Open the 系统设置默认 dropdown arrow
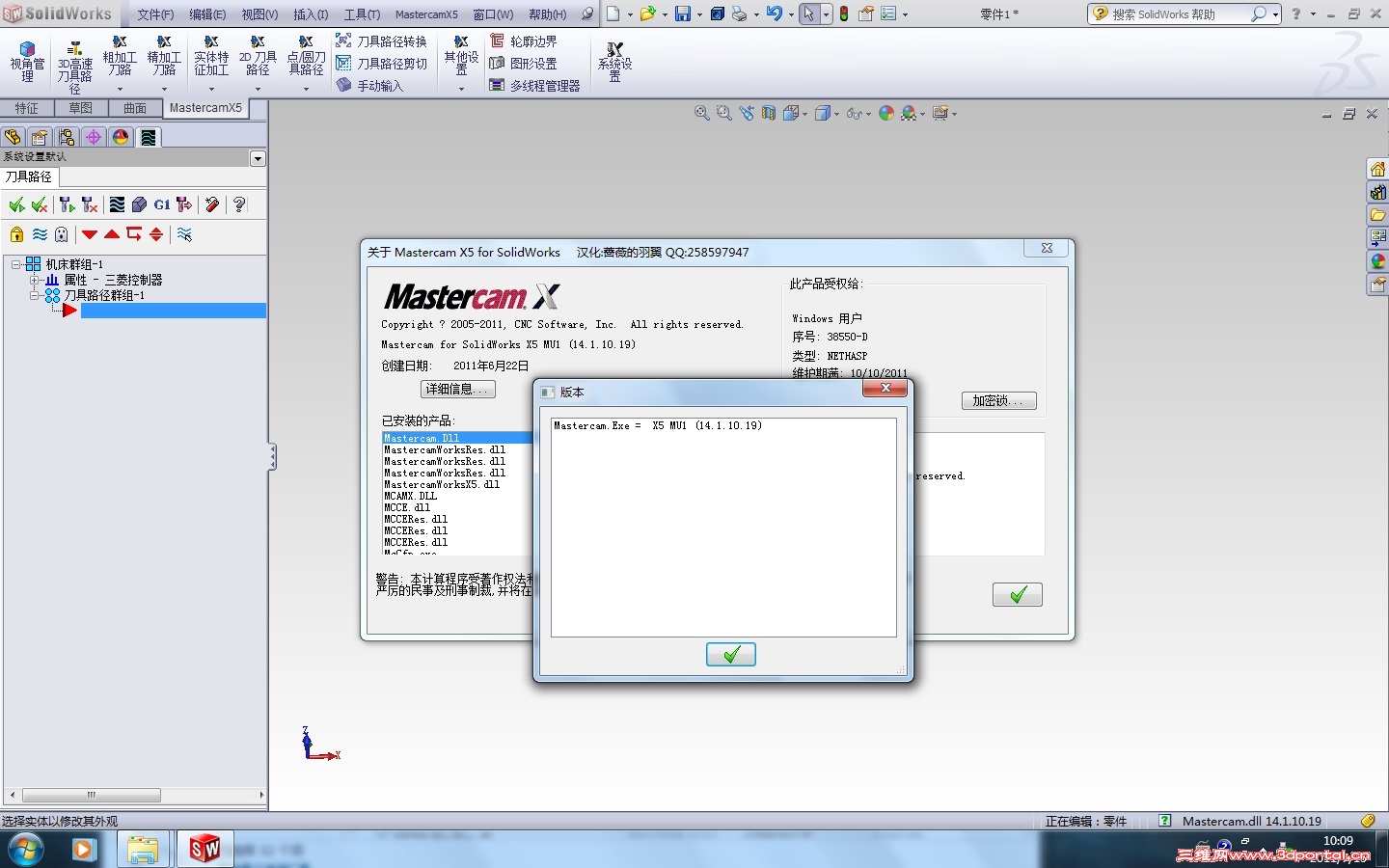This screenshot has height=868, width=1389. (x=258, y=158)
